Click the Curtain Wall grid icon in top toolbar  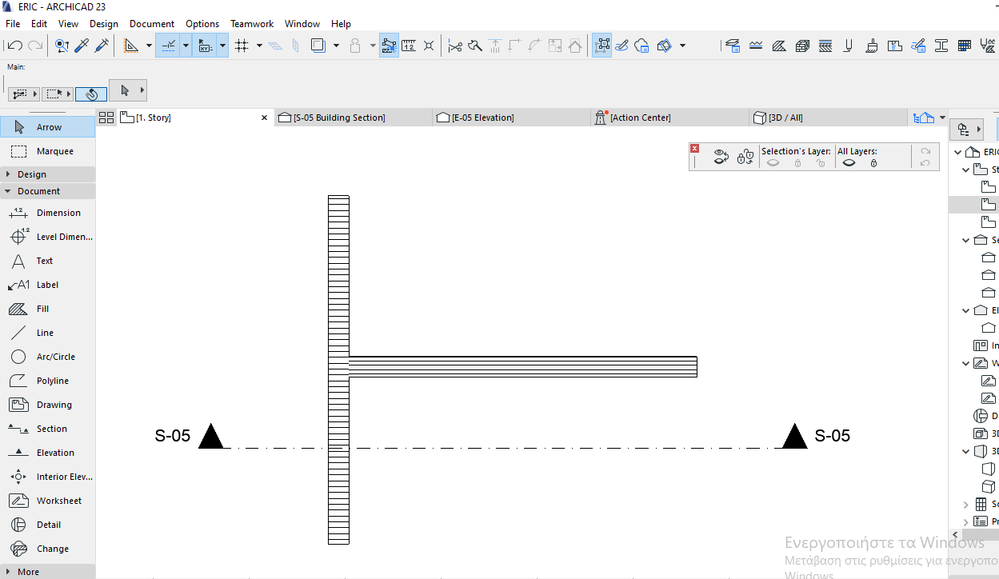tap(964, 46)
